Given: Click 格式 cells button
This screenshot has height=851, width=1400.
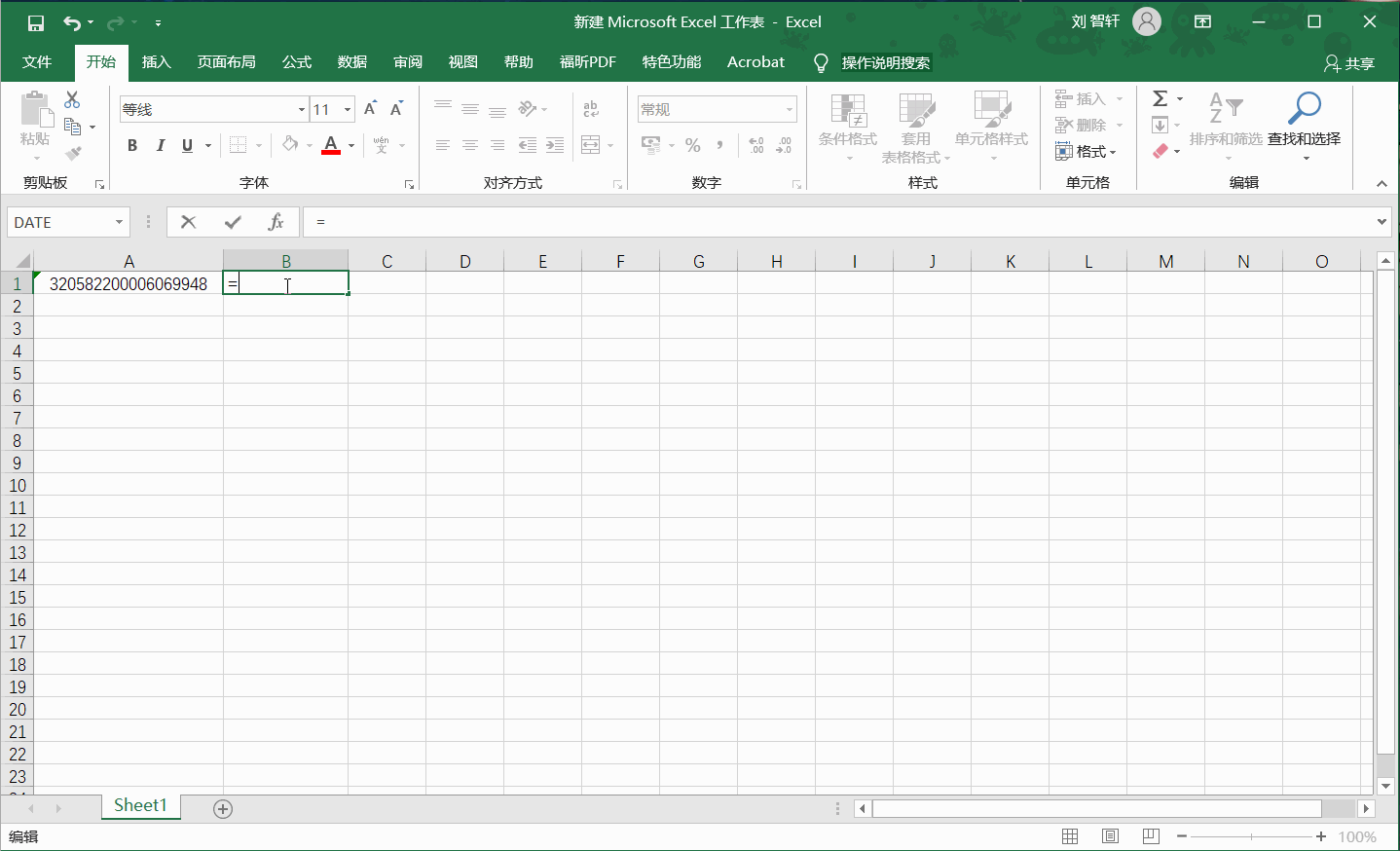Looking at the screenshot, I should [1086, 151].
